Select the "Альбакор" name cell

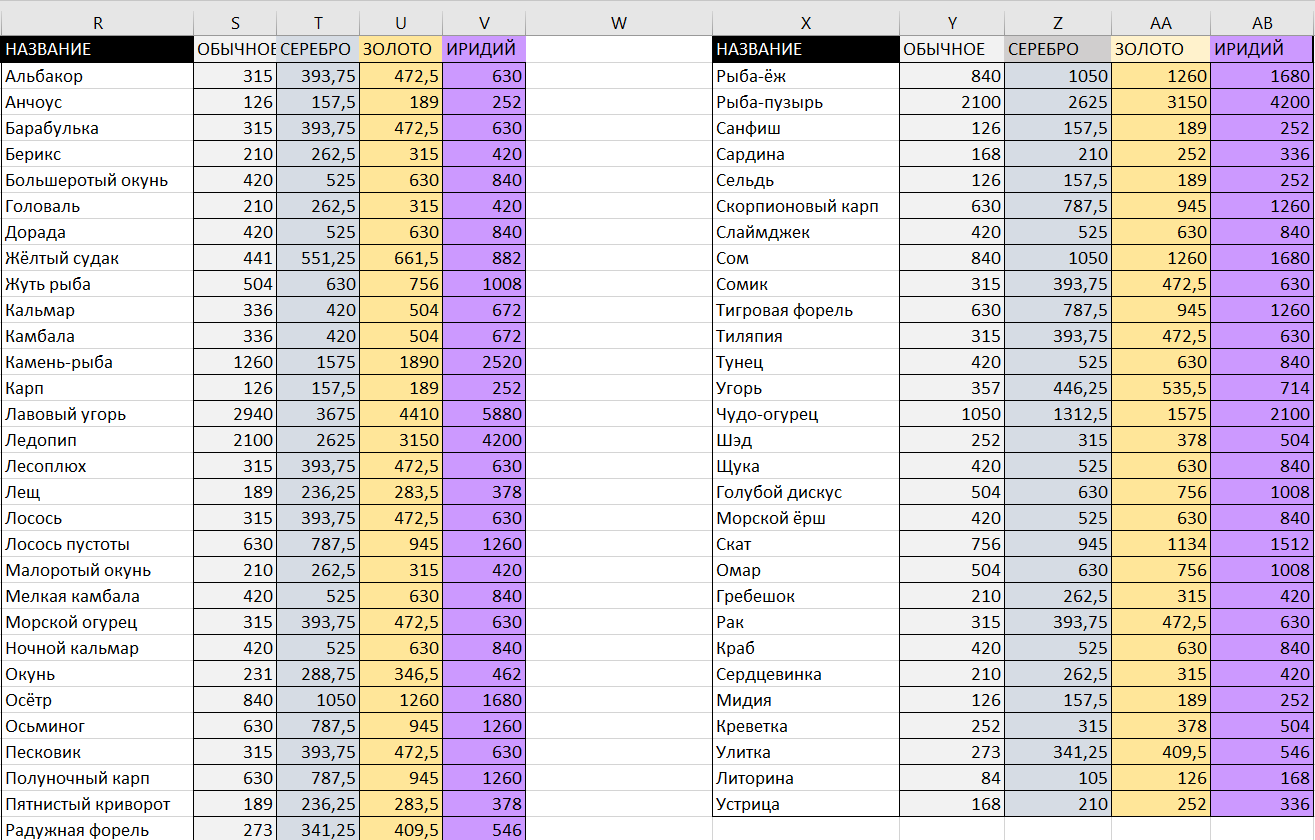point(97,76)
